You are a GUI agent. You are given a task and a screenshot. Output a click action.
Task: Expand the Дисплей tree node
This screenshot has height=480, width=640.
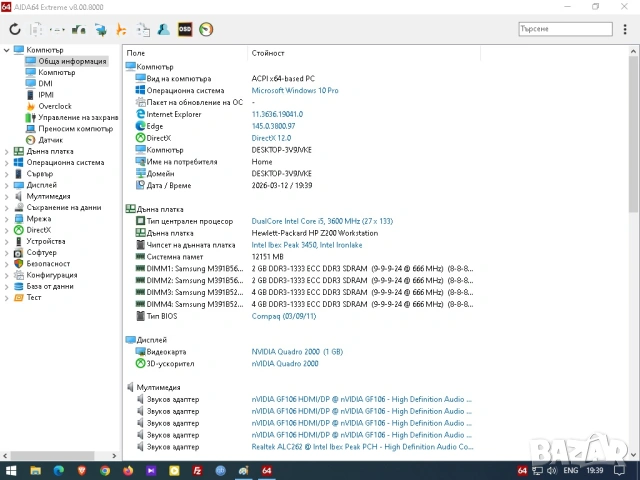6,185
